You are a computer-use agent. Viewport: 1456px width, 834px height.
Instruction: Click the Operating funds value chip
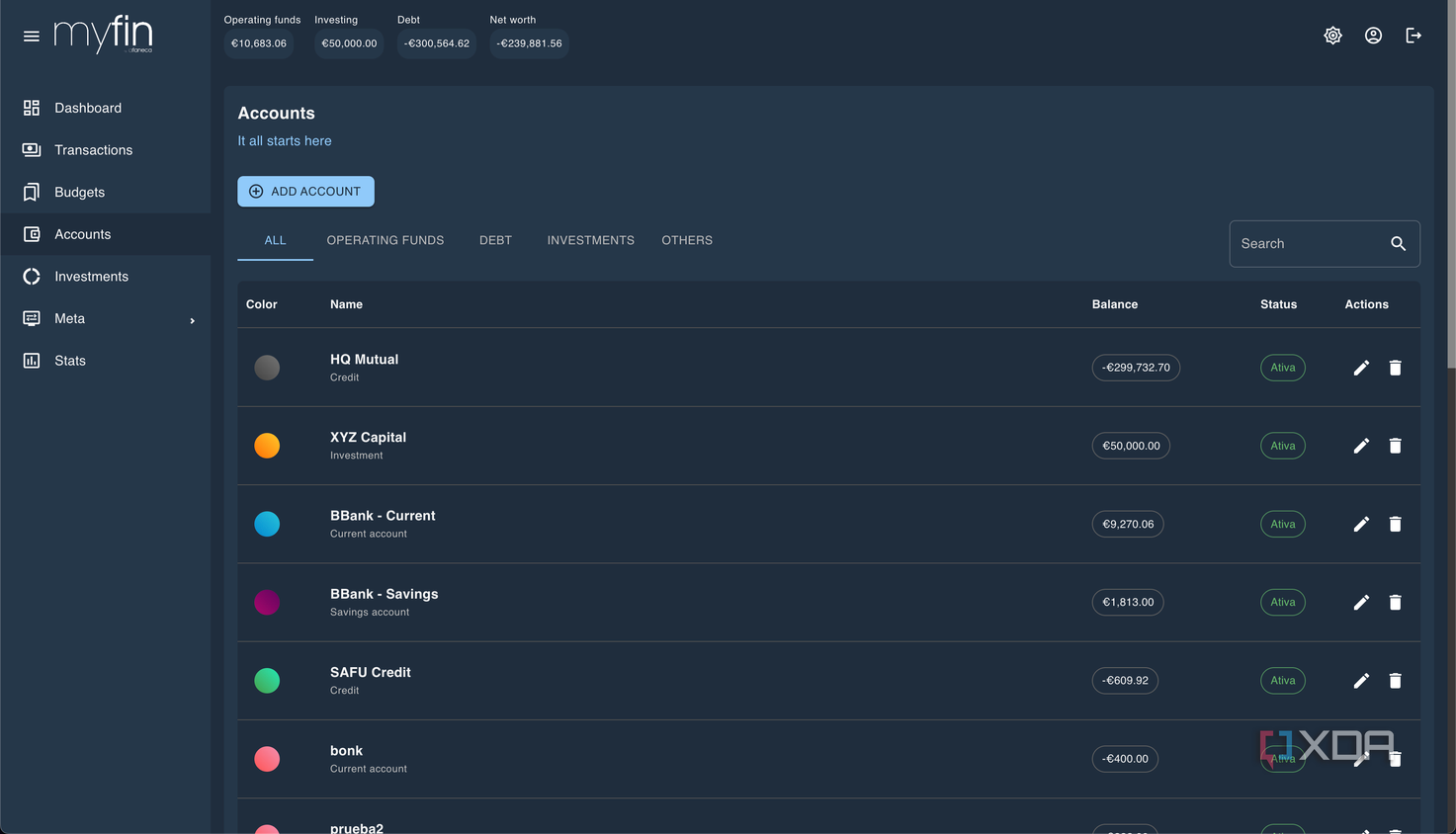(x=259, y=43)
